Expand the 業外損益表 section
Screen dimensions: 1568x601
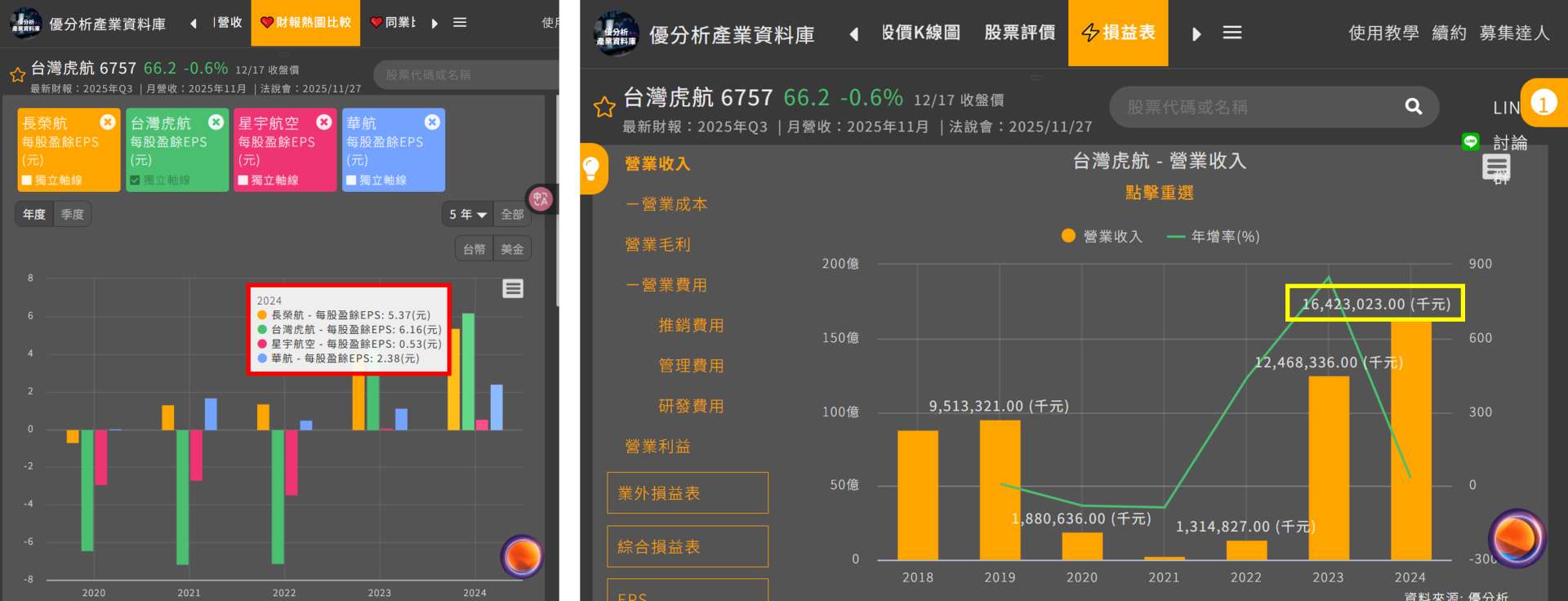(687, 493)
